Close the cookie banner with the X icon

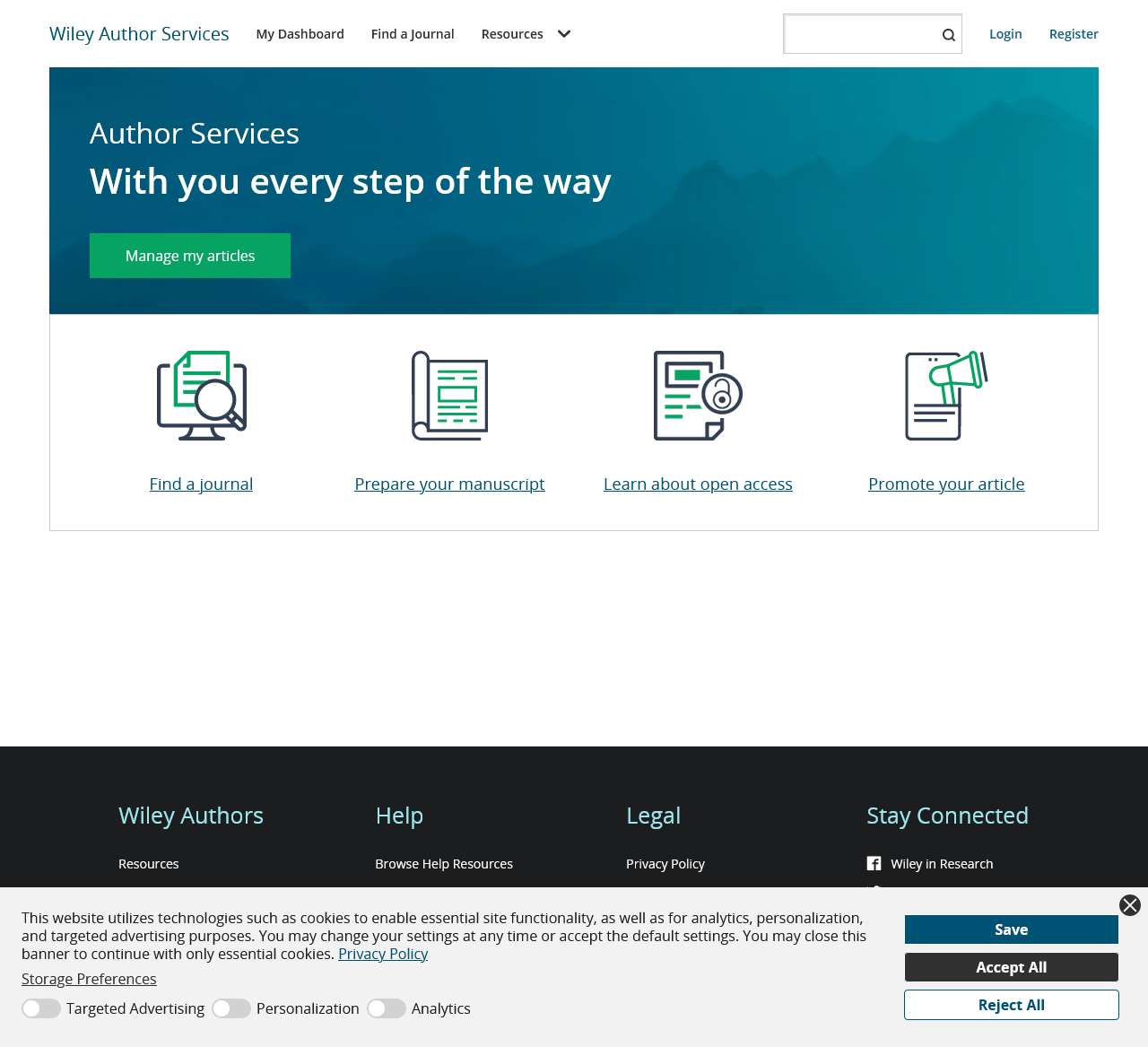coord(1130,905)
